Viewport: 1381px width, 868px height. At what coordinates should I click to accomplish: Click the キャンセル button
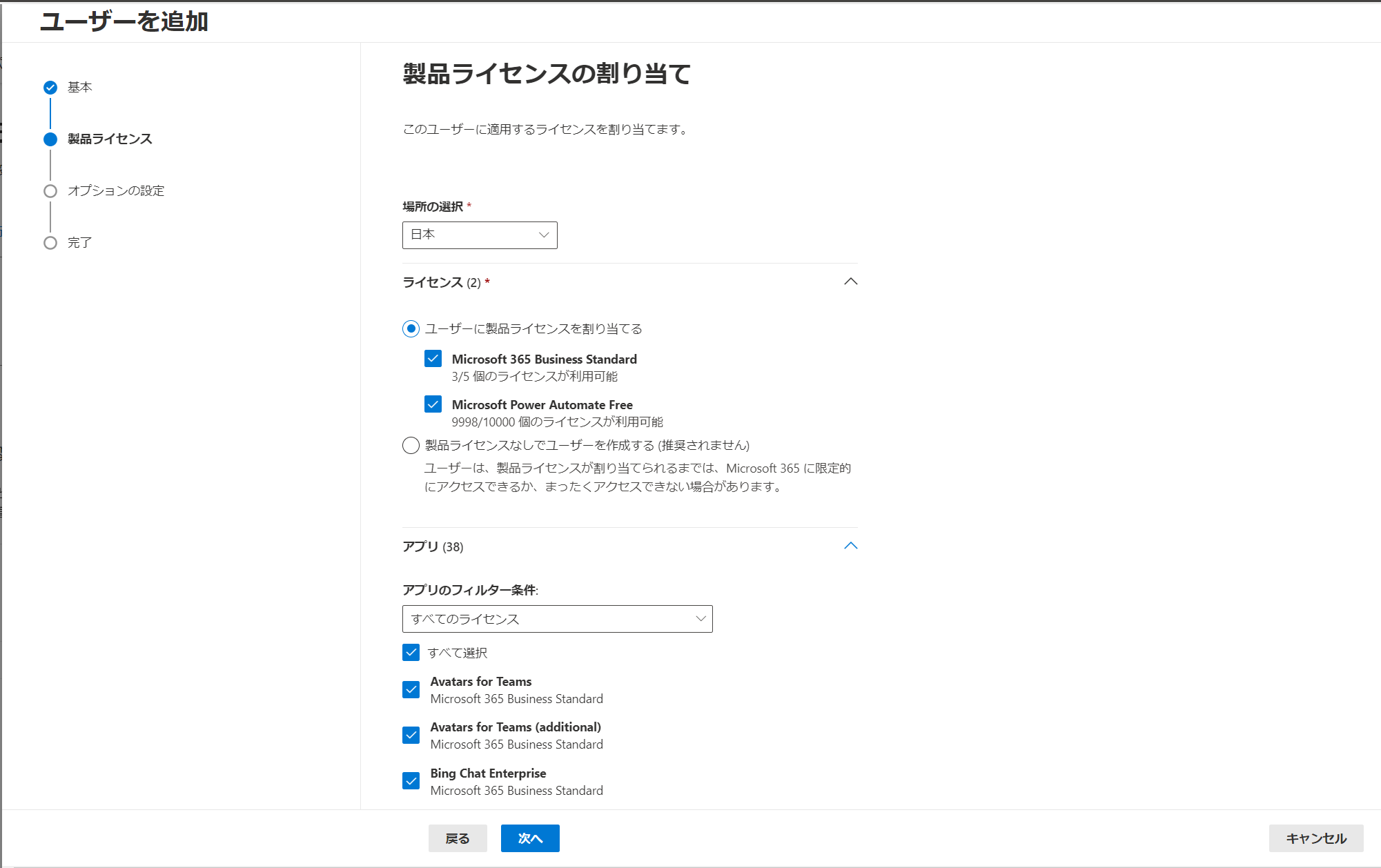(x=1316, y=838)
